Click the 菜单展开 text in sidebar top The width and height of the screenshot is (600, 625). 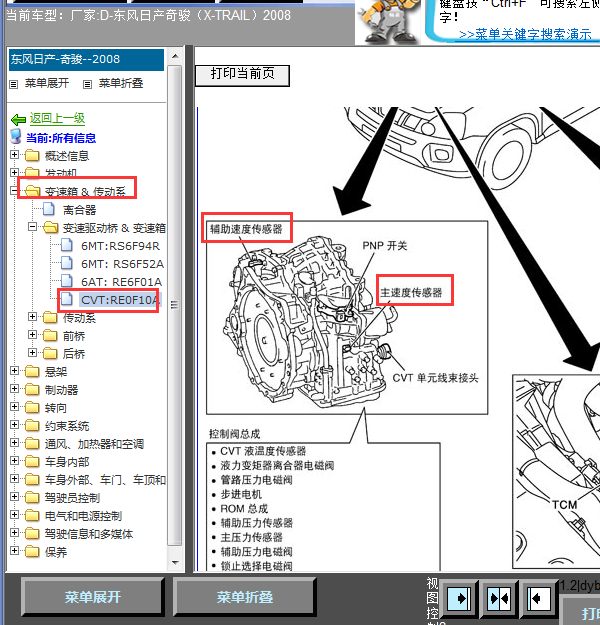pos(47,83)
